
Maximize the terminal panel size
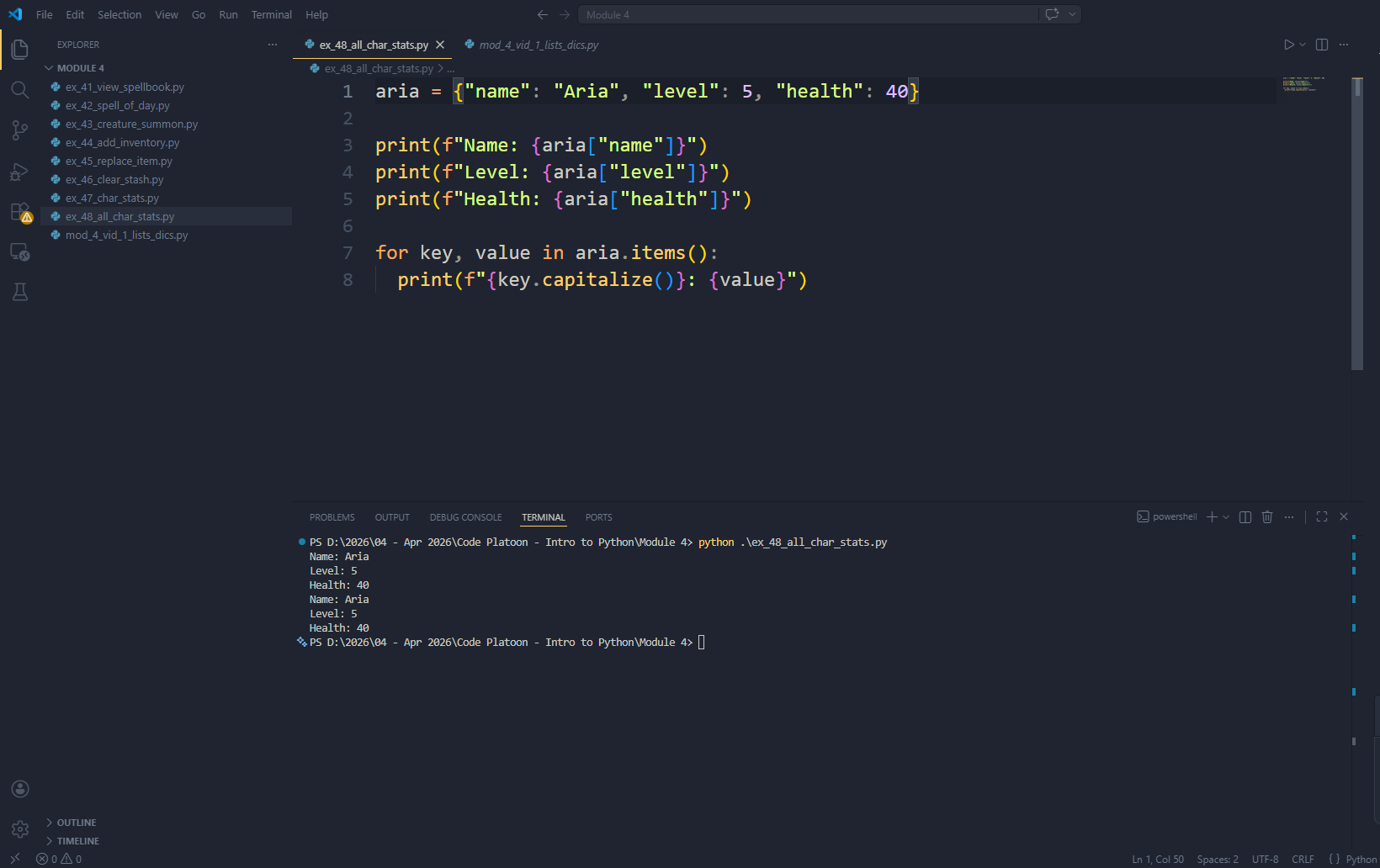point(1322,517)
